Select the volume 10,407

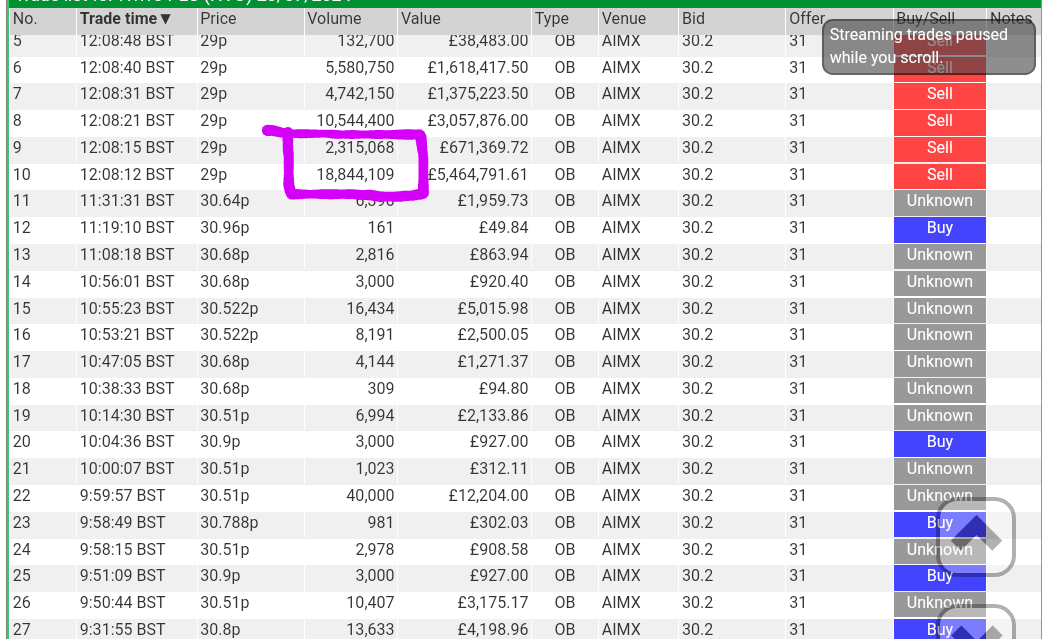(370, 602)
